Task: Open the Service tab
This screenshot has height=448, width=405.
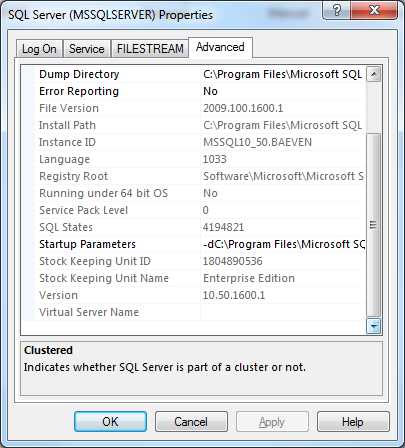Action: click(x=87, y=49)
